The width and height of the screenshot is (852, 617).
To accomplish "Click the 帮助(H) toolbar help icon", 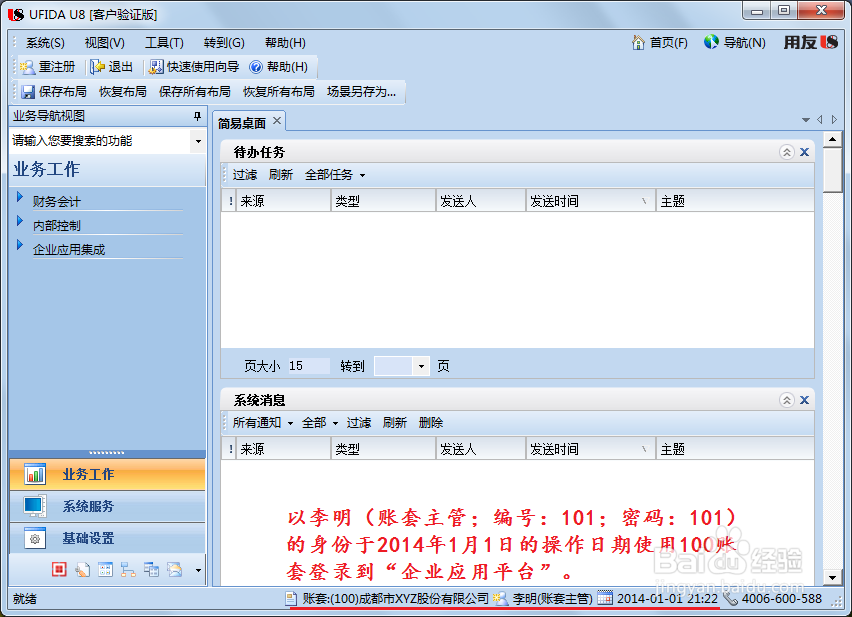I will [255, 67].
